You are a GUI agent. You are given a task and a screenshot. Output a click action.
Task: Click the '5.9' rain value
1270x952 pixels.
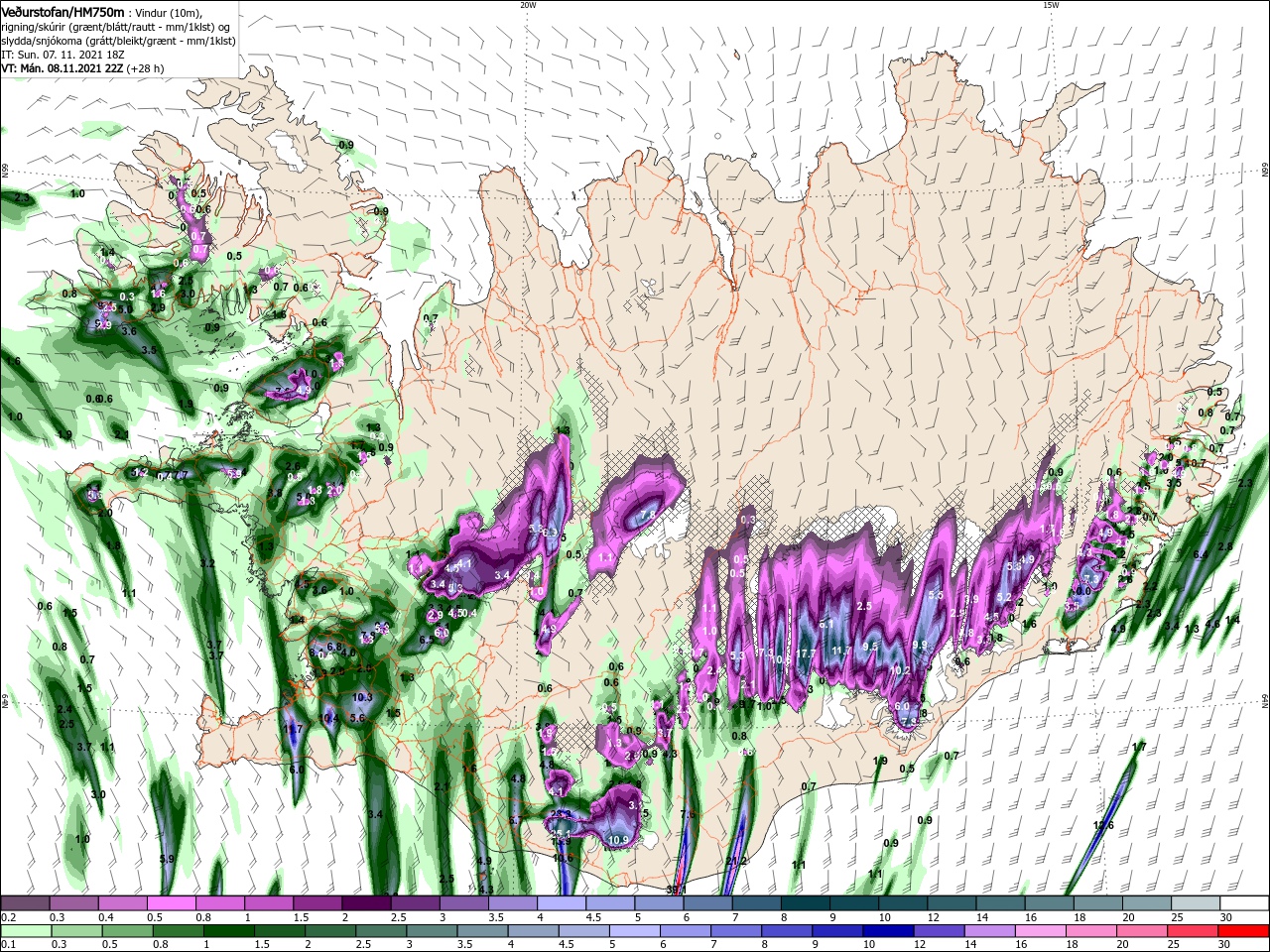point(167,859)
